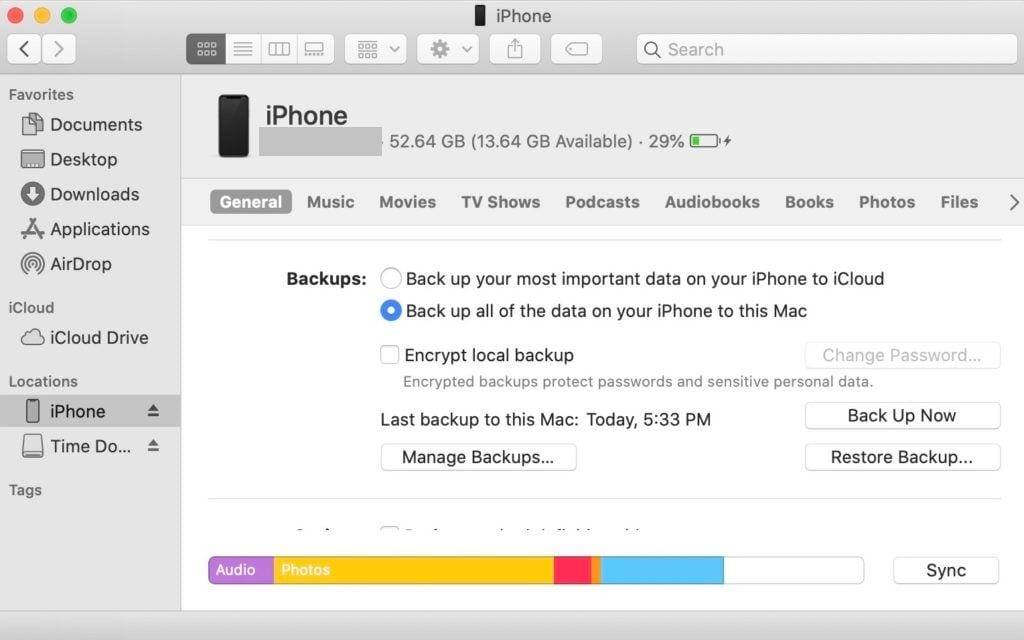Click the 52.64 GB storage info text
The width and height of the screenshot is (1024, 640).
[511, 141]
